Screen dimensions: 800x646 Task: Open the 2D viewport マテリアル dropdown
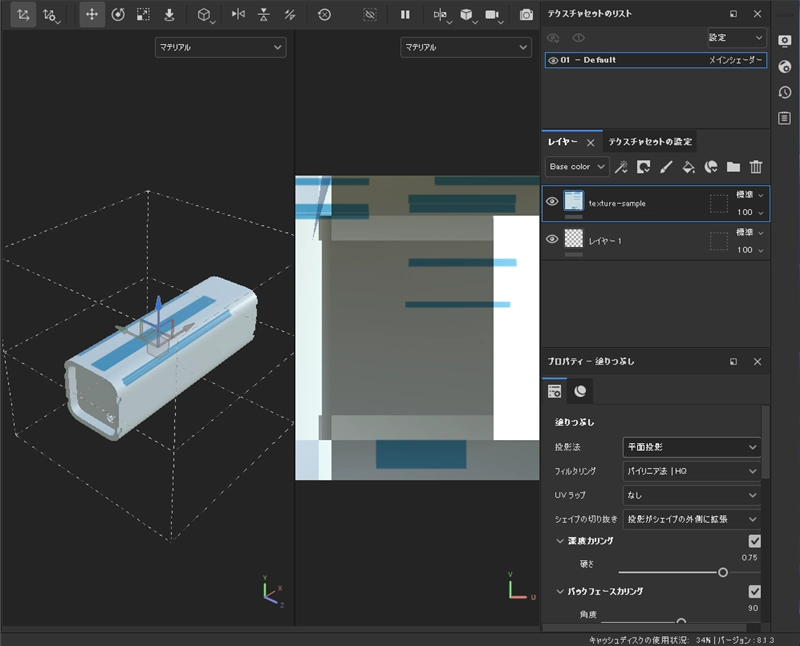coord(466,47)
